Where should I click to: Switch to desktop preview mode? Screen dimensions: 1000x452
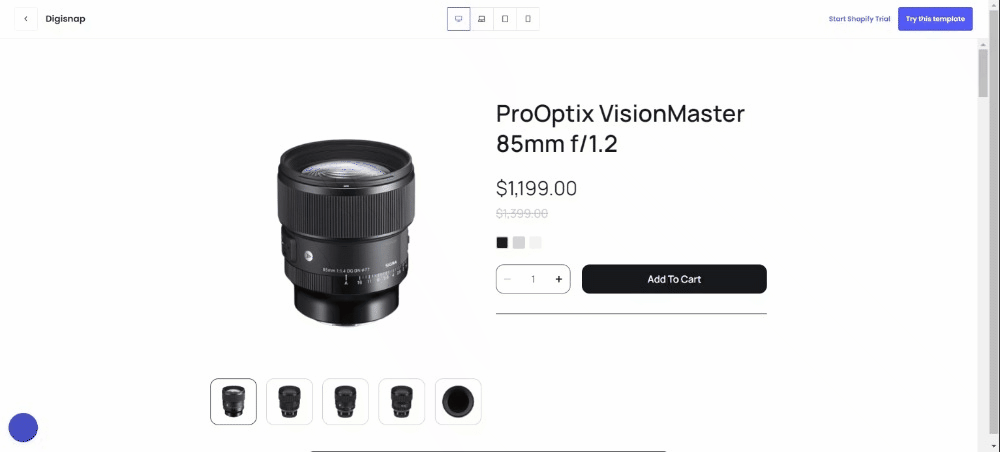[459, 19]
